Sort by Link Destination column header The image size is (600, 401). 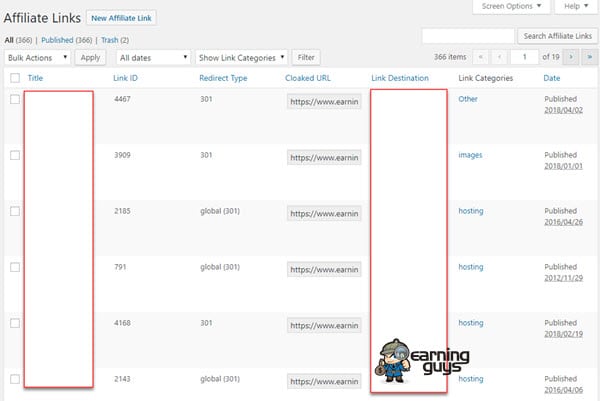(400, 78)
